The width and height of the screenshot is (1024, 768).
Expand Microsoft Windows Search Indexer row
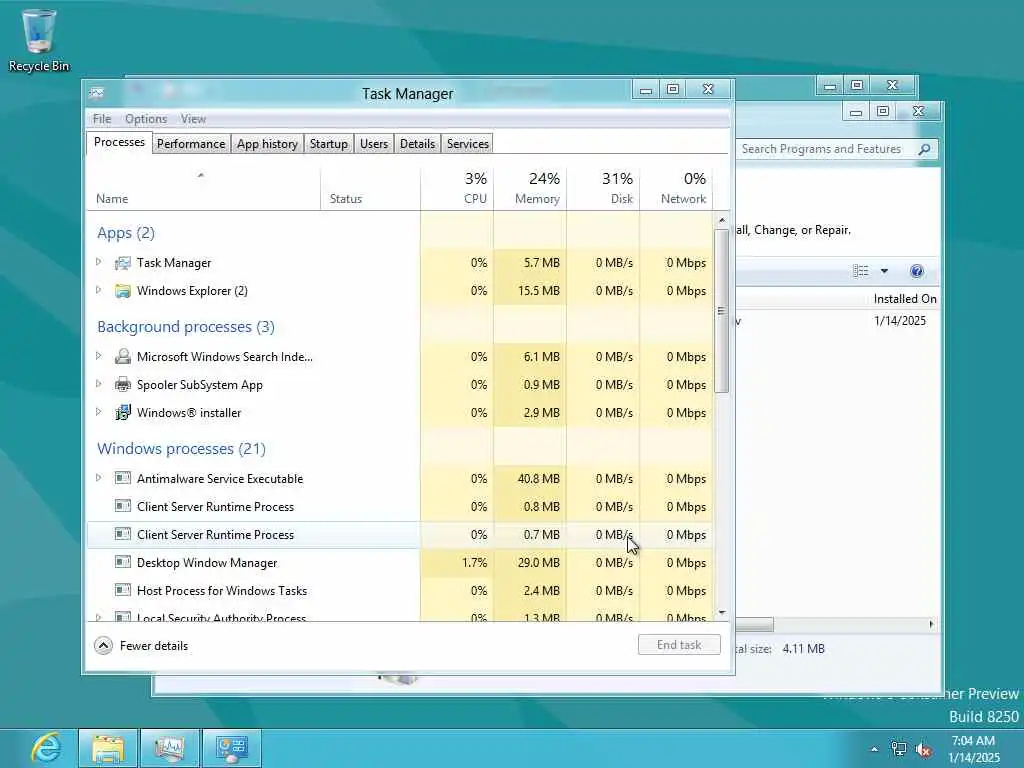pyautogui.click(x=99, y=356)
